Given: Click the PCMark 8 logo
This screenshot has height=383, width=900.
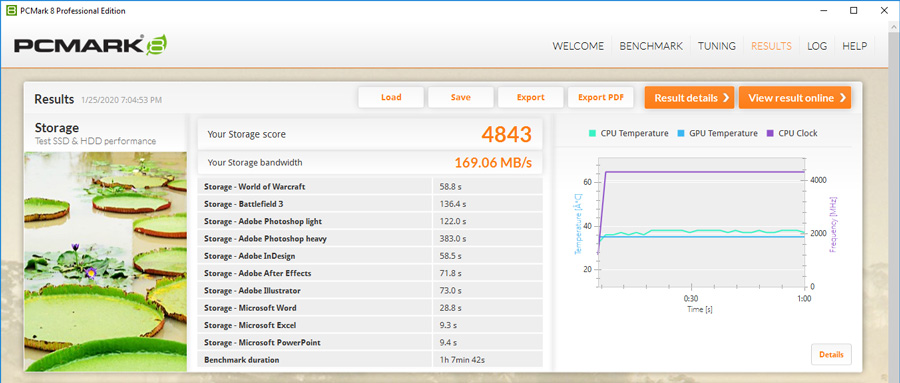Looking at the screenshot, I should pyautogui.click(x=91, y=46).
